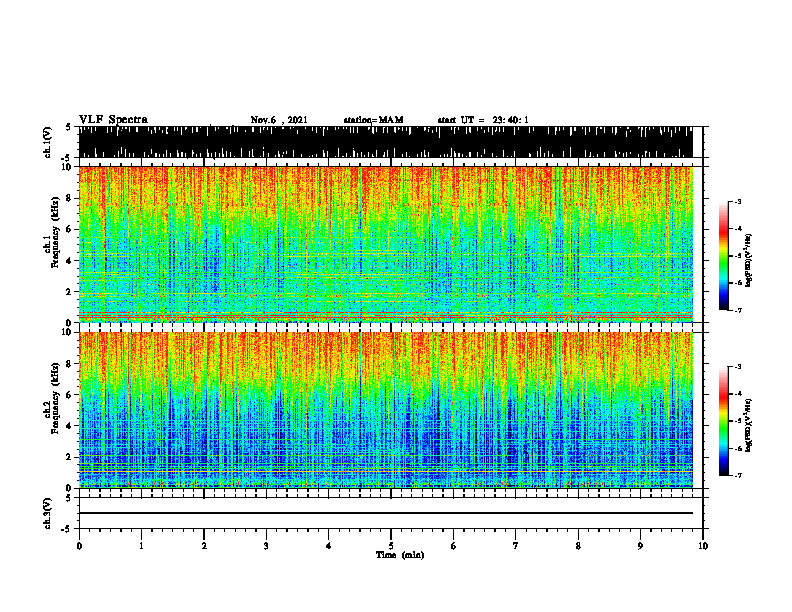Select the ch.1 colorbar log(PSD) unit label
Viewport: 792px width, 612px height.
click(749, 260)
